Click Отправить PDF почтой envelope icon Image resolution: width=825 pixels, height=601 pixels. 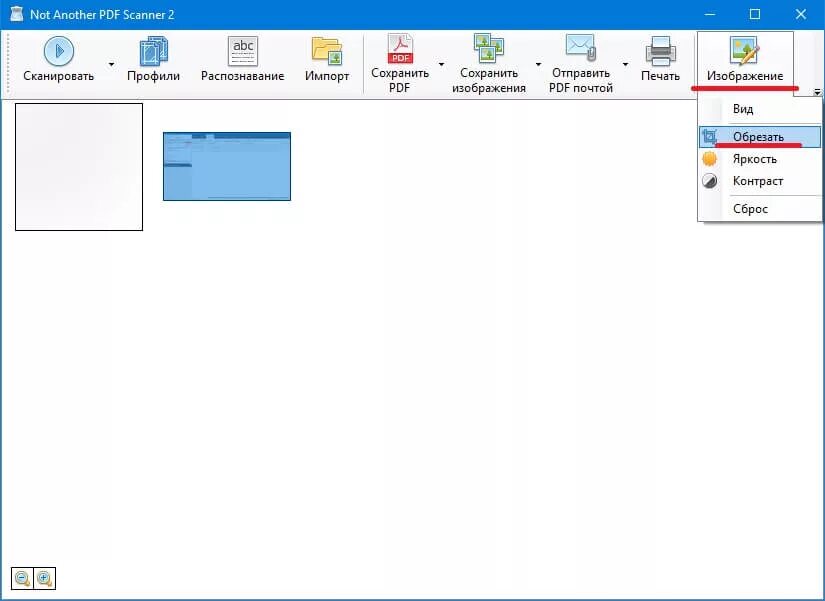click(x=581, y=48)
